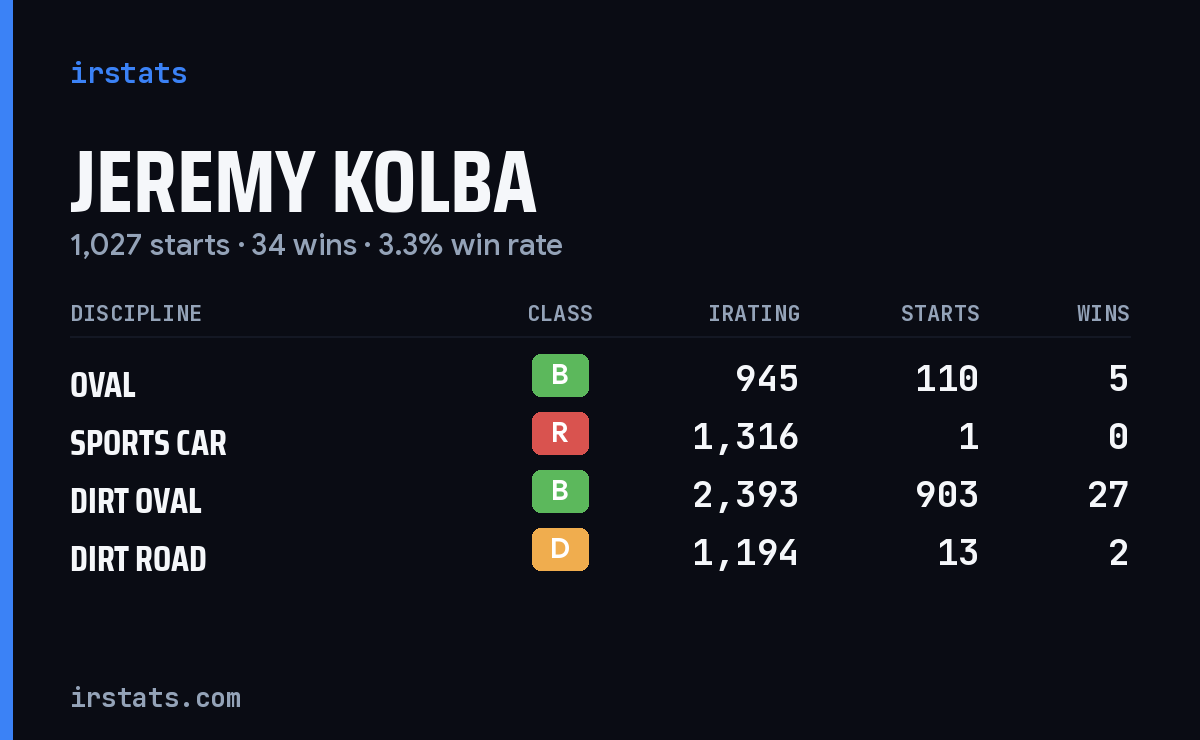The width and height of the screenshot is (1200, 740).
Task: Select the DIRT OVAL discipline row
Action: 600,495
